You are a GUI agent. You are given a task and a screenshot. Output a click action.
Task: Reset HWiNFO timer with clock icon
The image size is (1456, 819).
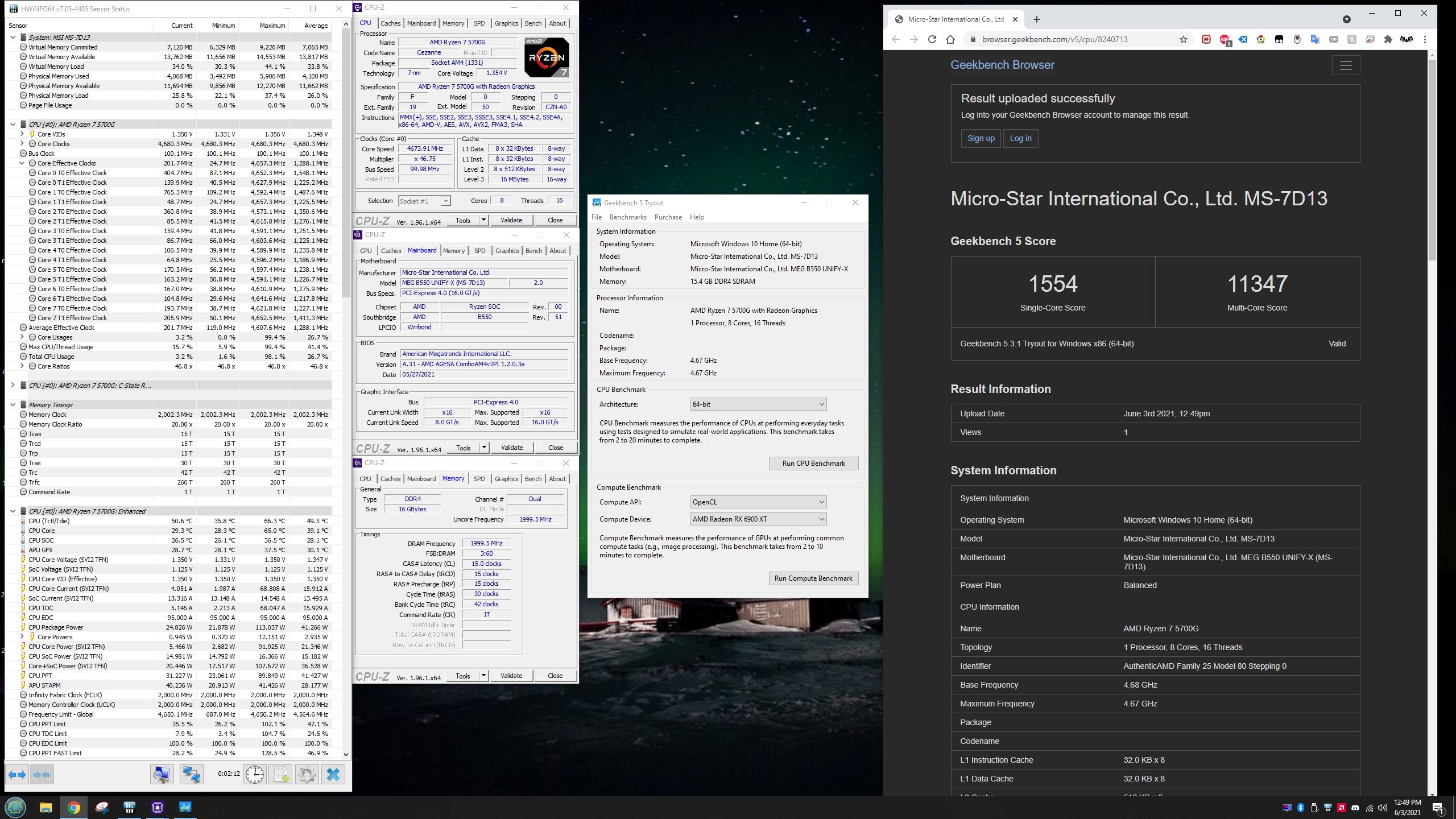pyautogui.click(x=255, y=775)
